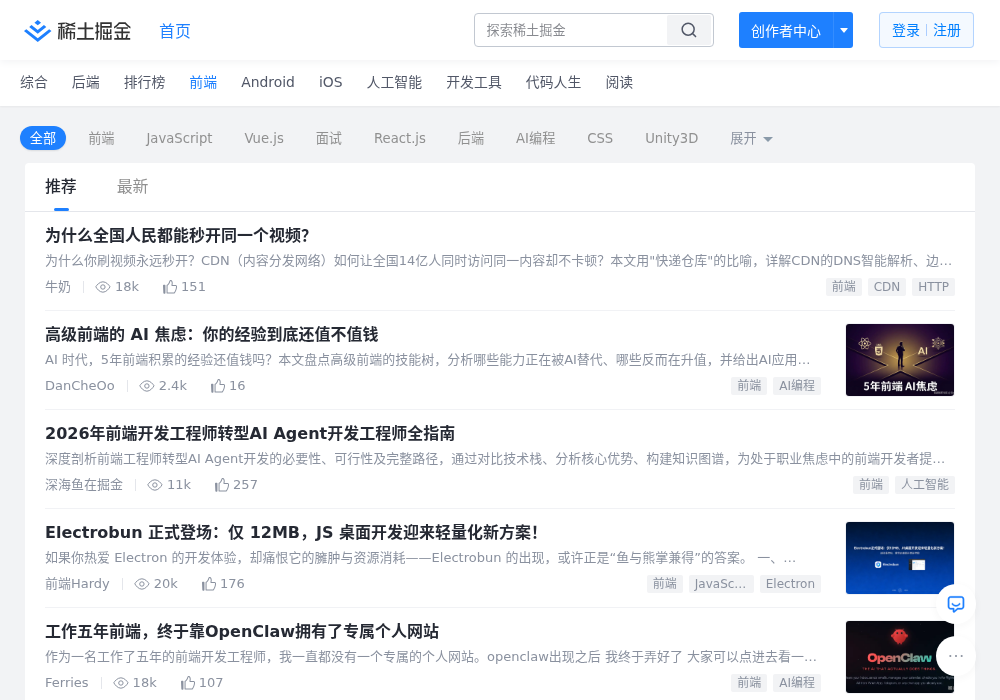Click the views eye icon on 牛奶's article
1000x700 pixels.
click(103, 288)
